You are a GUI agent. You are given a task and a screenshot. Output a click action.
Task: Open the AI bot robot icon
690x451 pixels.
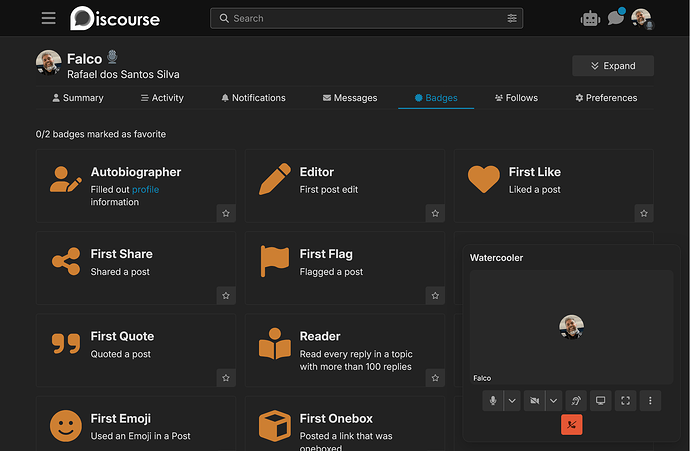pos(590,19)
